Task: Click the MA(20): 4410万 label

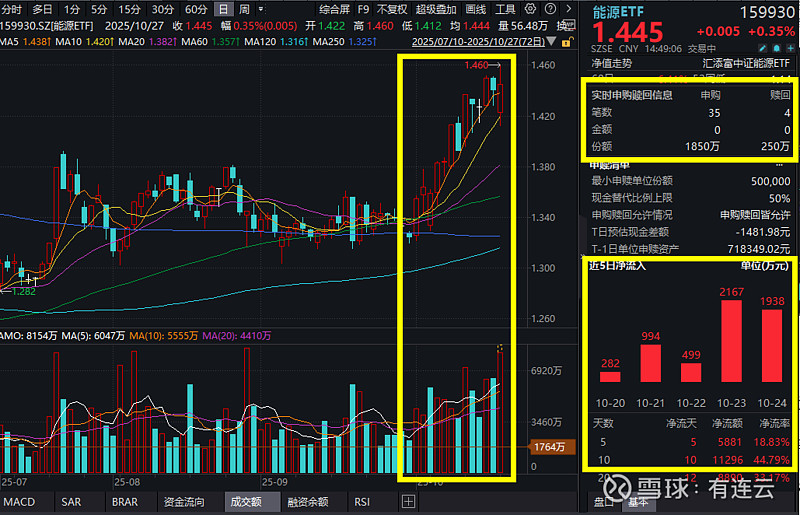Action: click(x=236, y=336)
